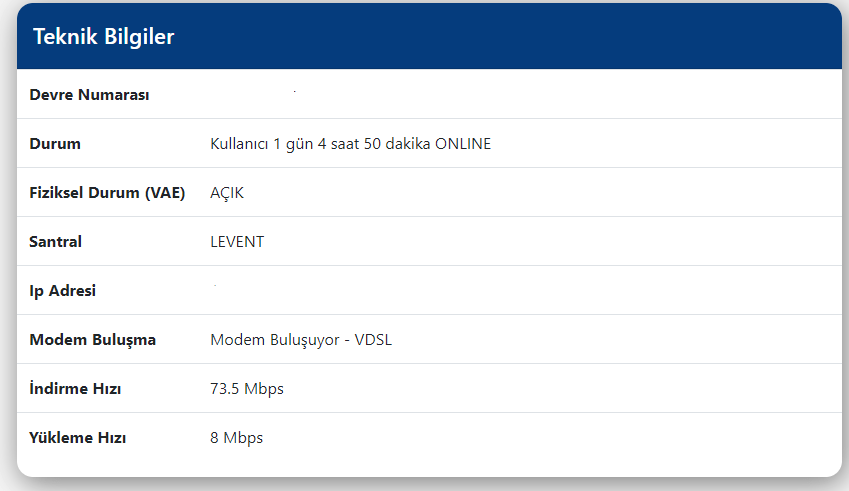Click the AÇIK physical status value
849x491 pixels.
[x=227, y=193]
